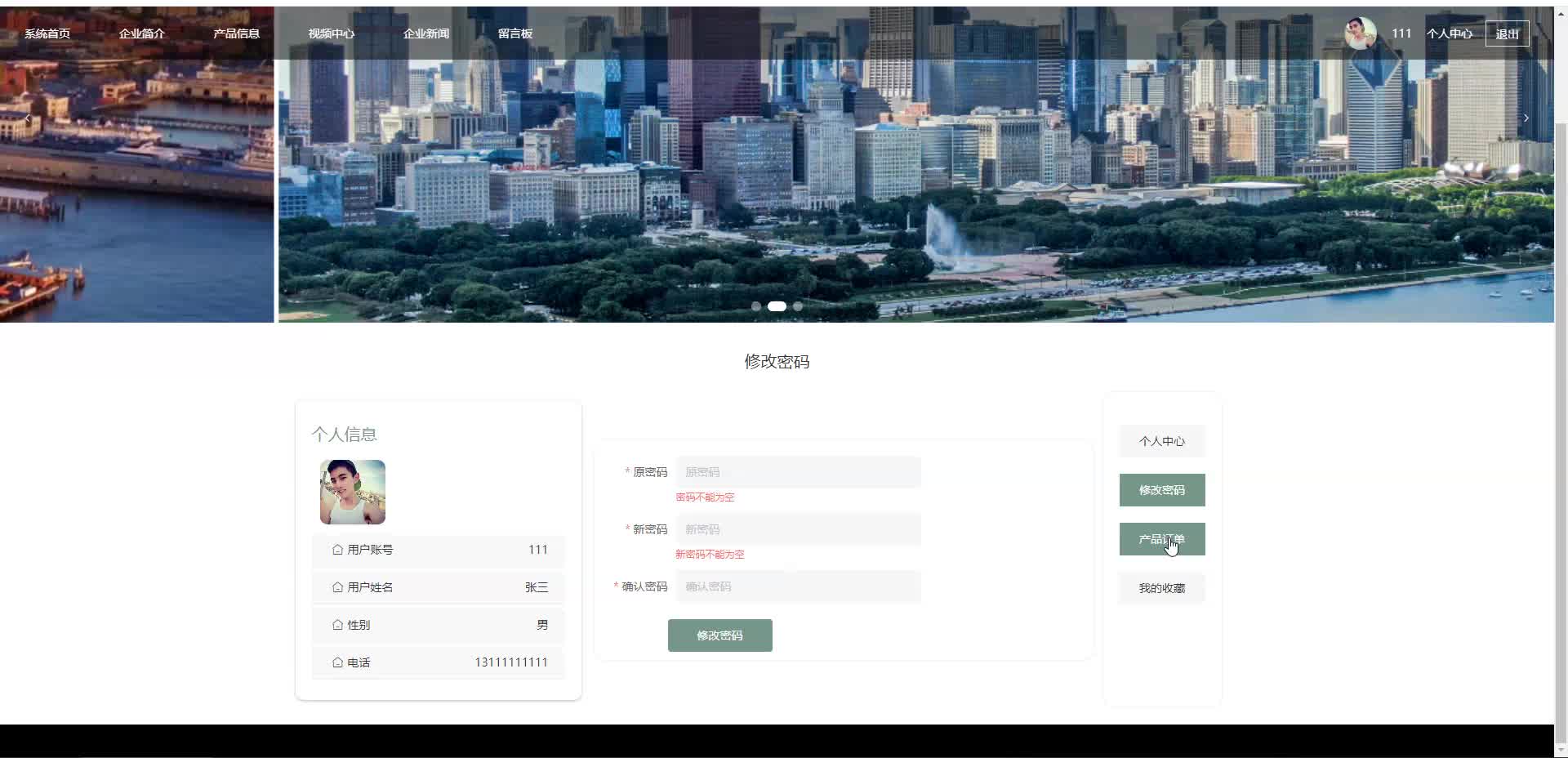Viewport: 1568px width, 758px height.
Task: Click the home icon beside 用户姓名
Action: pos(337,587)
